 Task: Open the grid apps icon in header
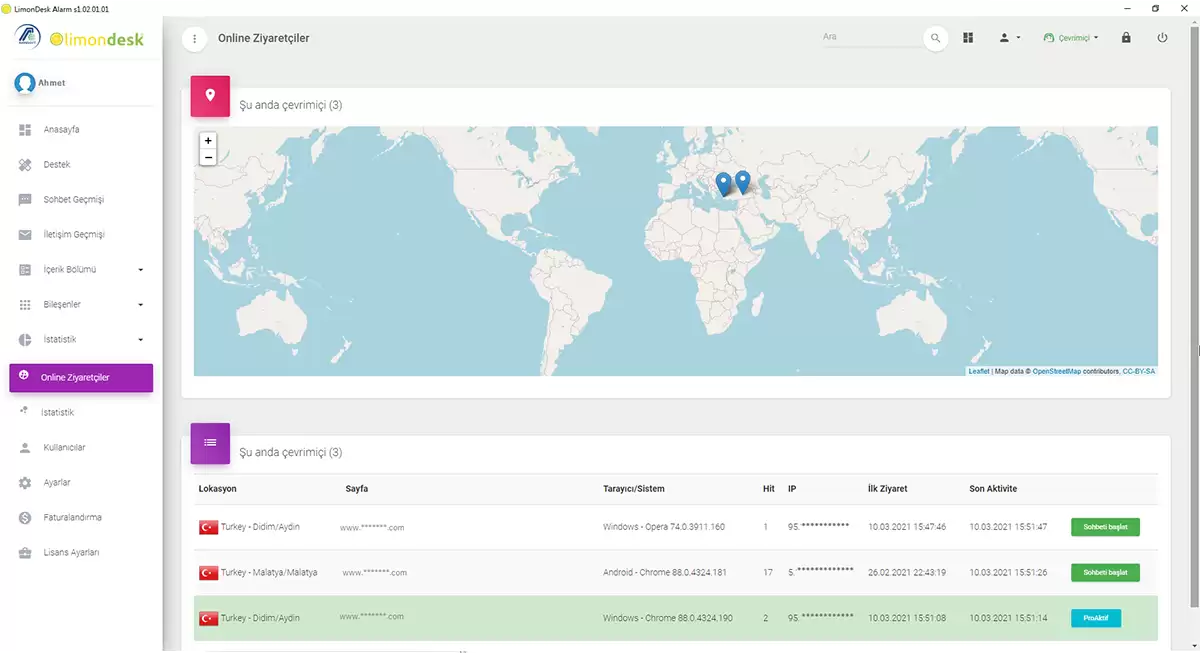click(968, 38)
